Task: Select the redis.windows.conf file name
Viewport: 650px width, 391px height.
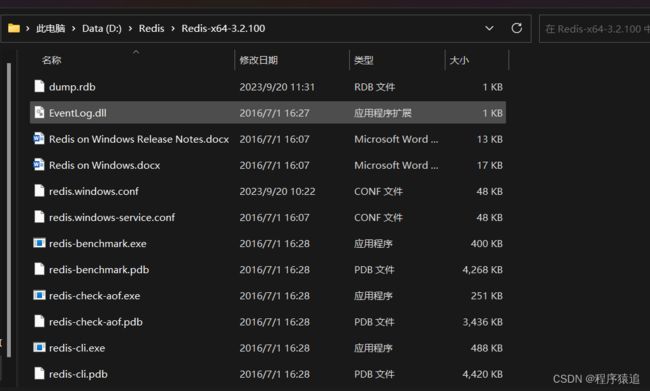Action: (x=94, y=191)
